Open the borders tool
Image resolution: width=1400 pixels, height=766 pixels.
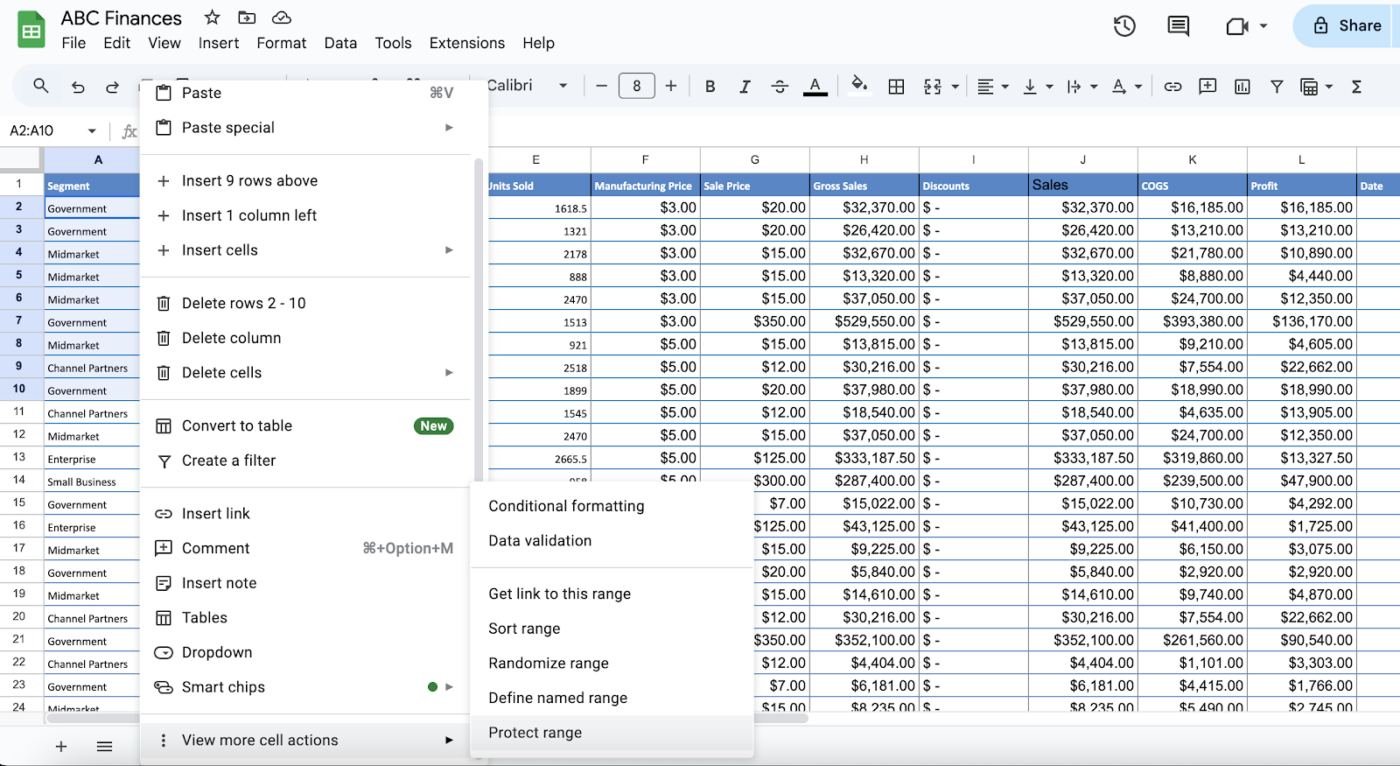897,87
